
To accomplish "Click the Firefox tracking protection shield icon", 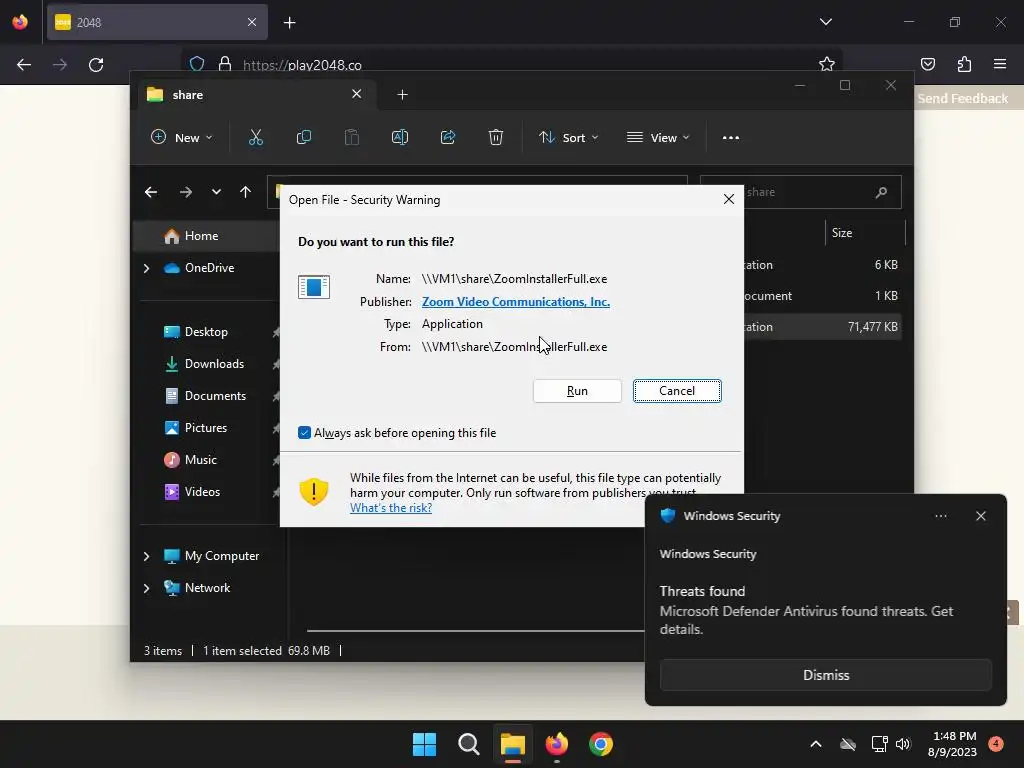I will (197, 64).
